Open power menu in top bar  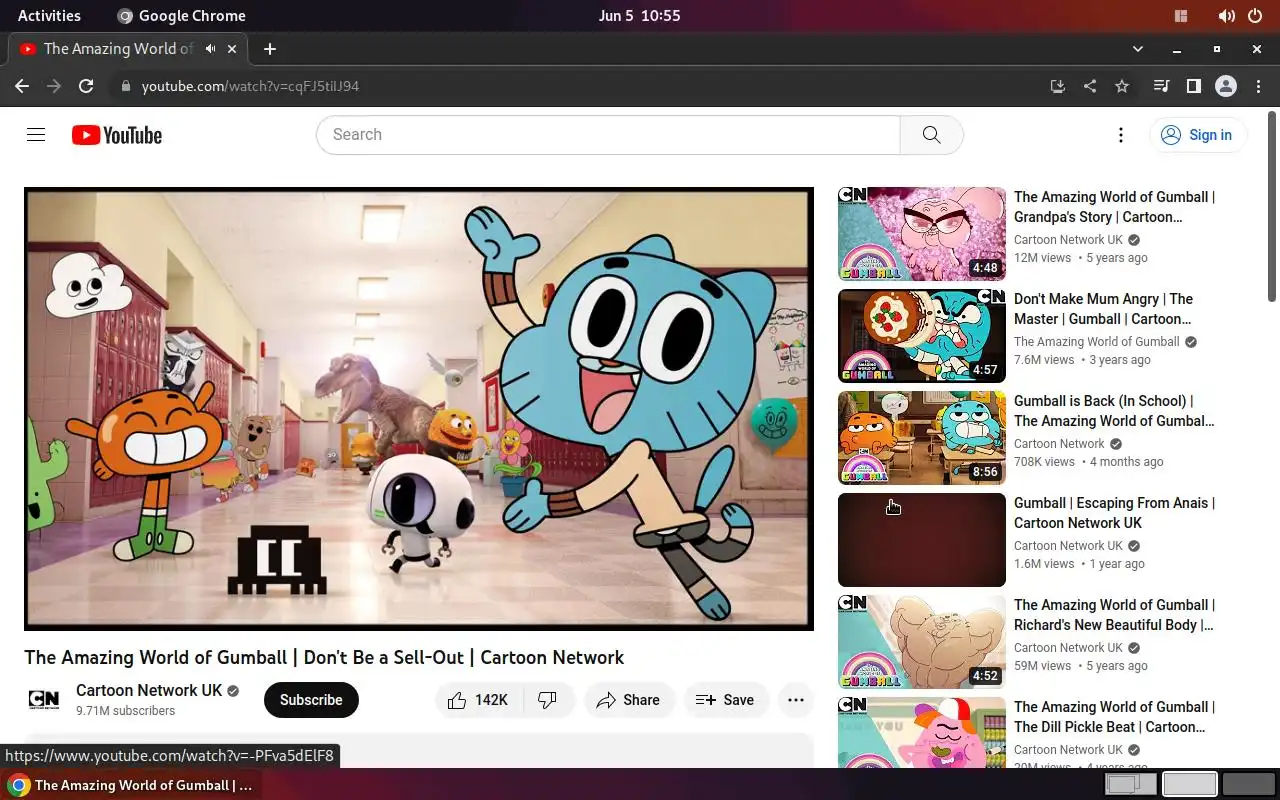(x=1255, y=16)
